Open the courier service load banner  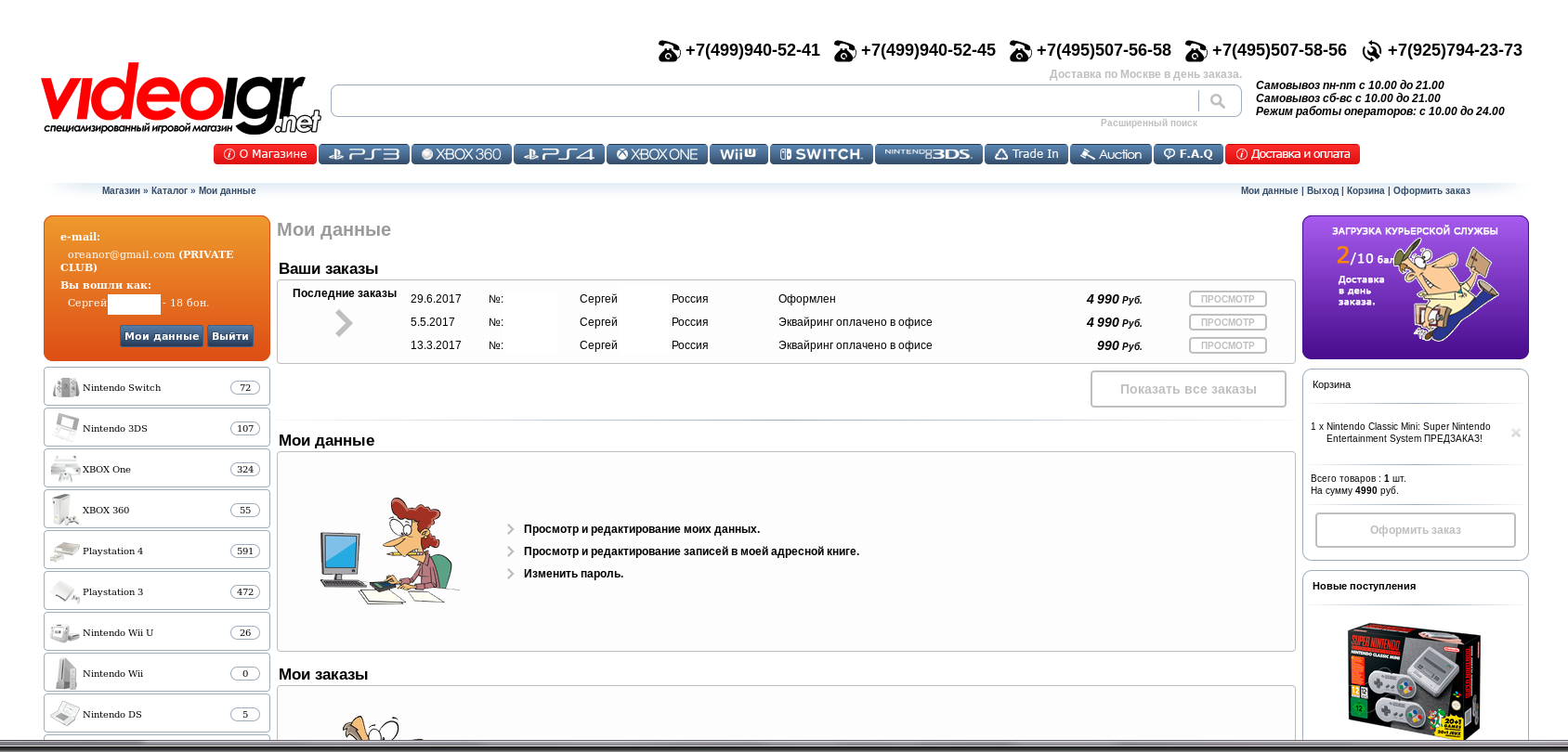pos(1415,288)
